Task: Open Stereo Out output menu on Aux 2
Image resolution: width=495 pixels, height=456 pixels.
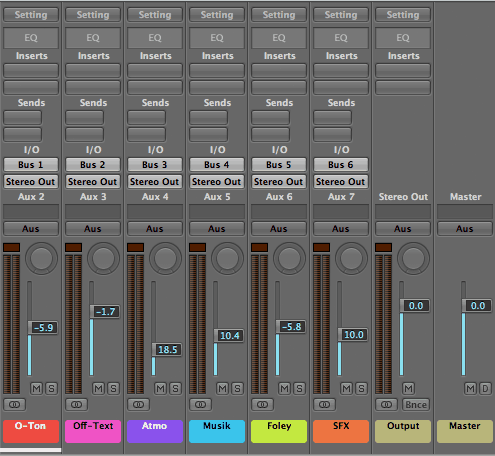Action: (31, 182)
